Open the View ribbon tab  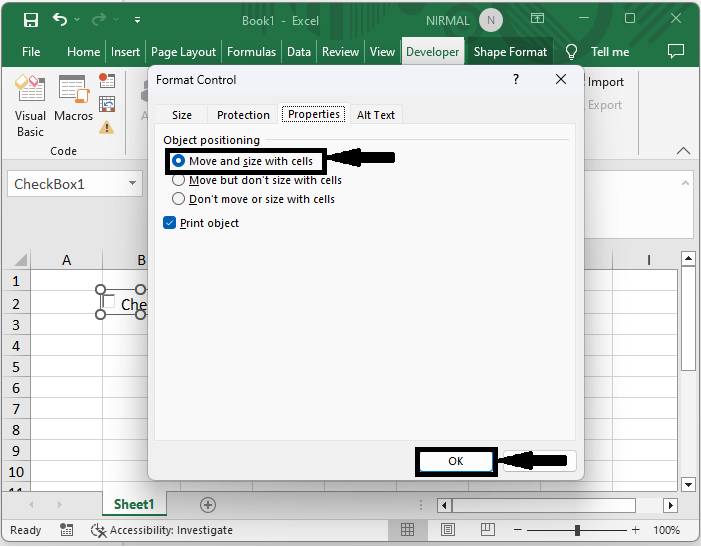coord(382,52)
